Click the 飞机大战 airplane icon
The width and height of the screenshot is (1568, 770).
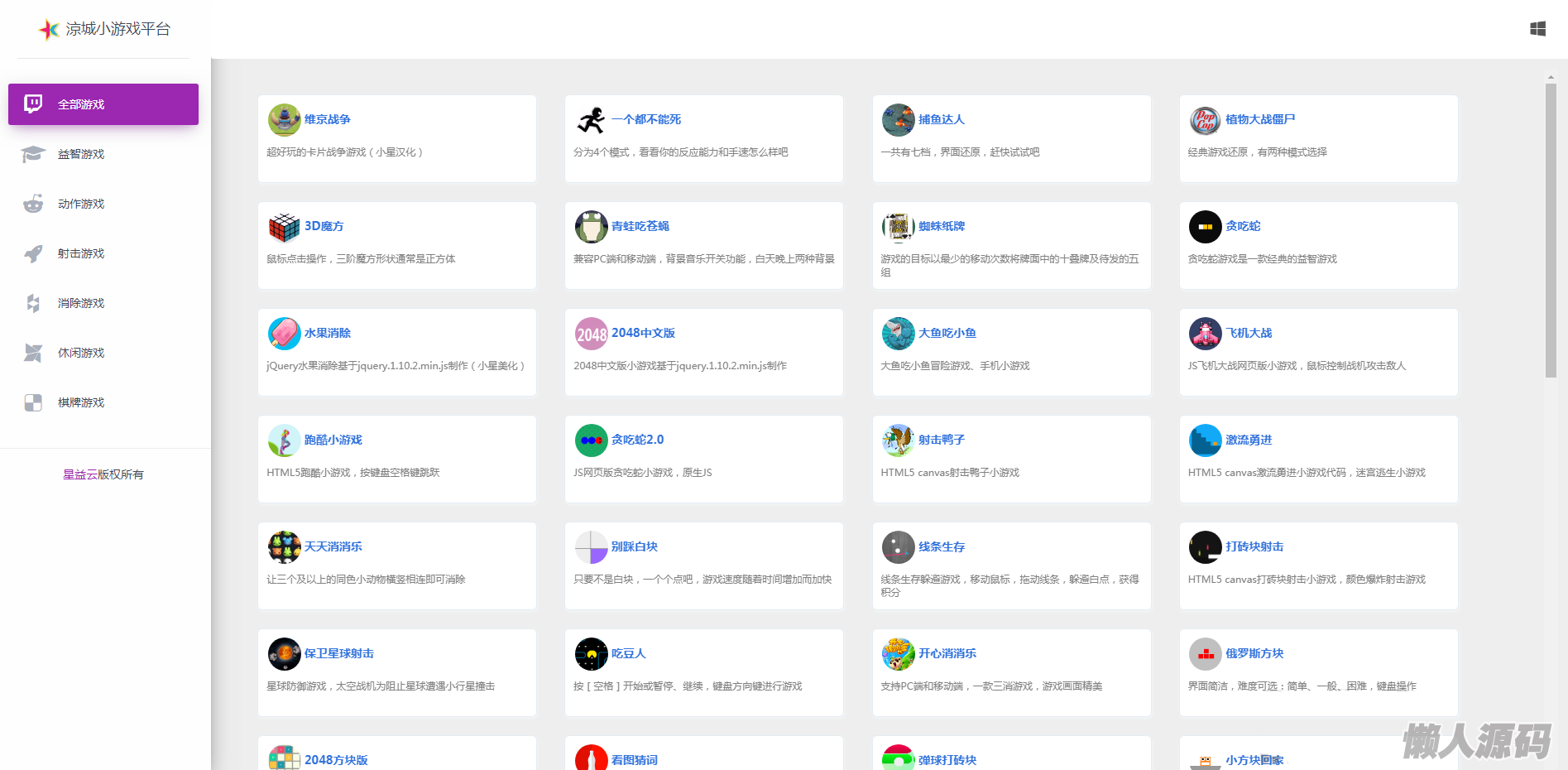point(1205,334)
